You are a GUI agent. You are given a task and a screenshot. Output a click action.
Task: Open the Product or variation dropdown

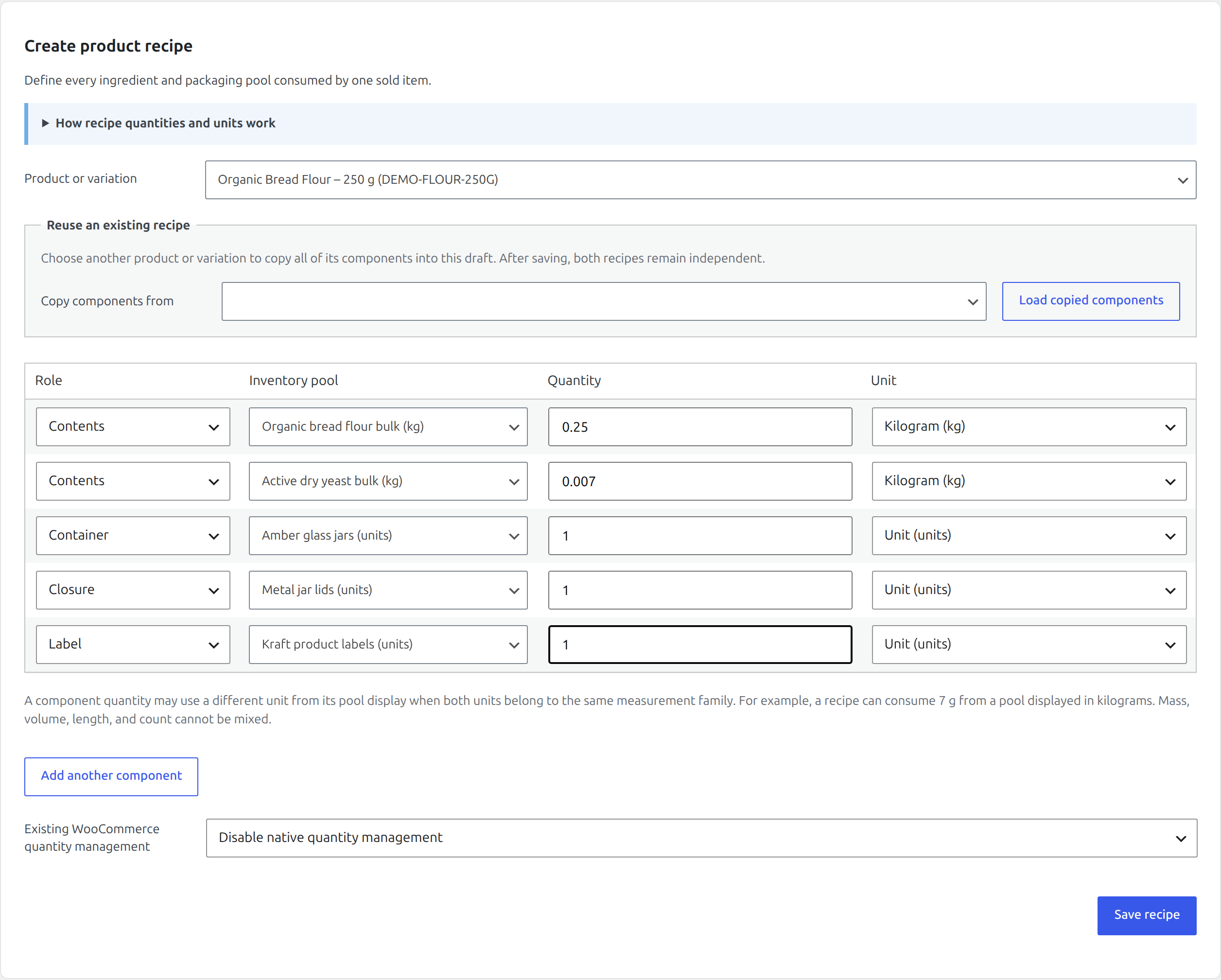tap(700, 179)
